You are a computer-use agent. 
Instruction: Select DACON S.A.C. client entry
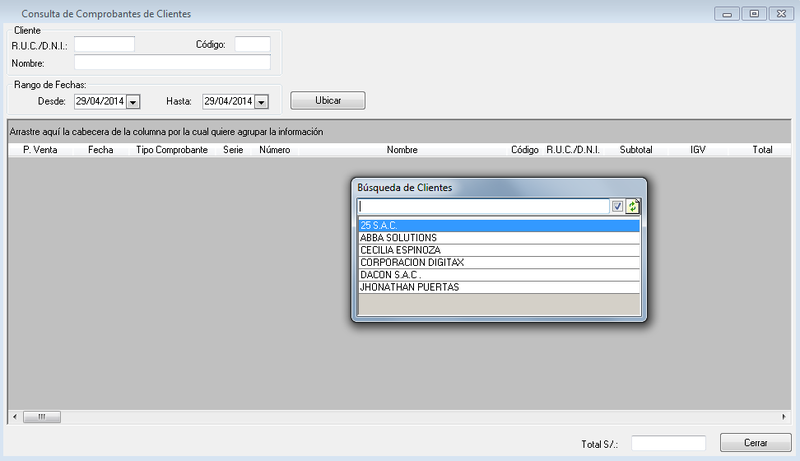coord(498,274)
